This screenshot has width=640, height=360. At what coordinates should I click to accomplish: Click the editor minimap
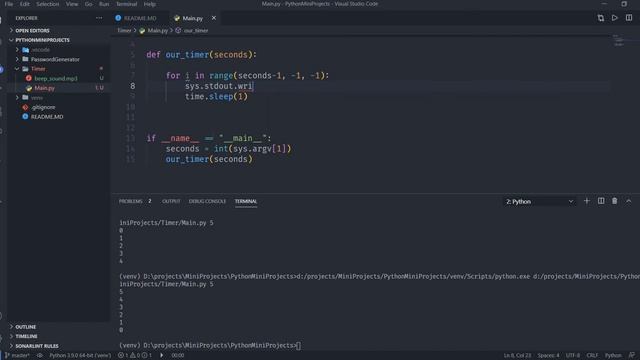619,40
